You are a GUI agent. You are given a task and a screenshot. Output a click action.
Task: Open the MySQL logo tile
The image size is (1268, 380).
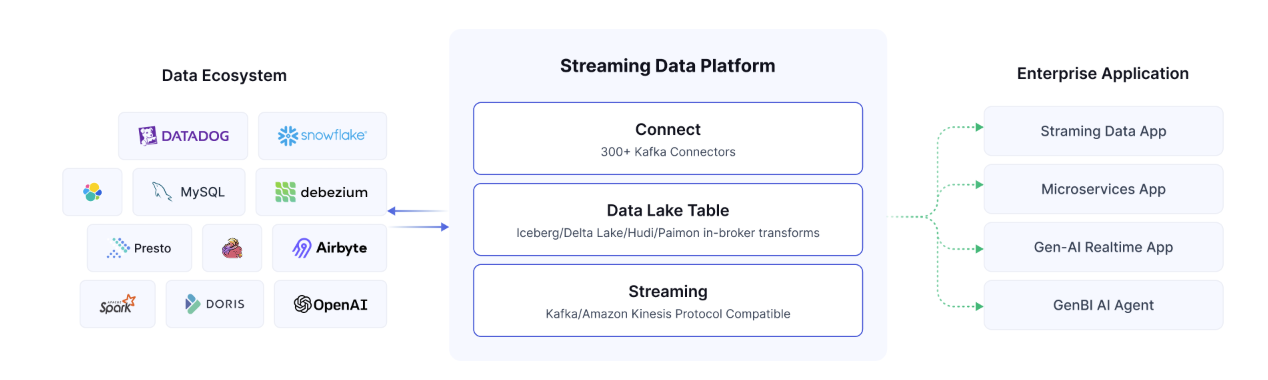point(189,192)
